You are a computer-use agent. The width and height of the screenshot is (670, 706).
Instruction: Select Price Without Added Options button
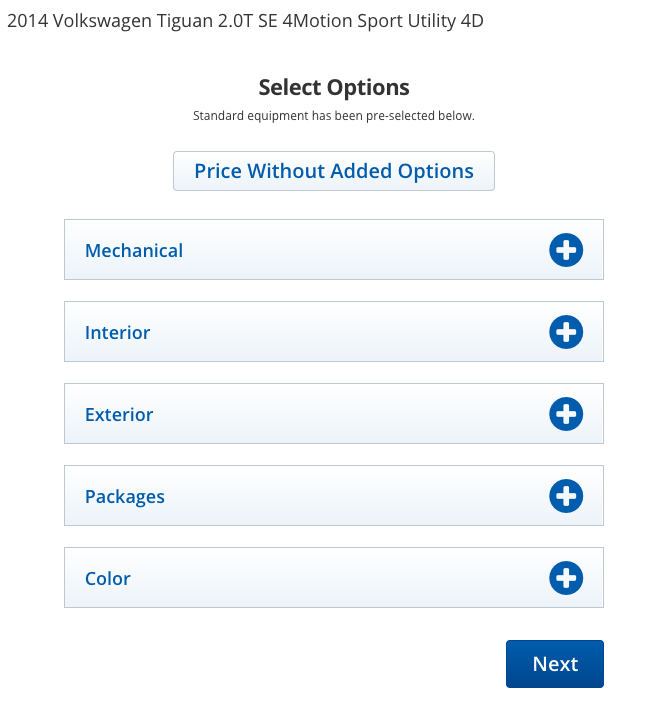tap(334, 171)
